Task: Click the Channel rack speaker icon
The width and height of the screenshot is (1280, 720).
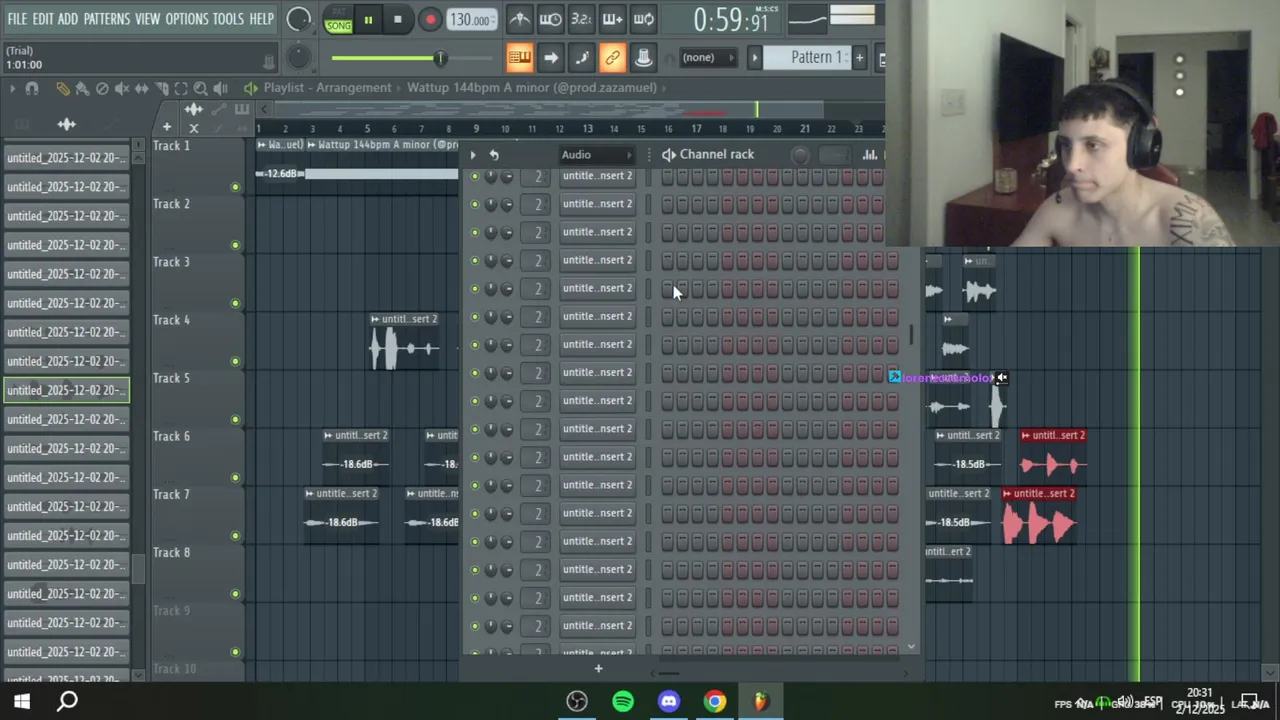Action: pos(668,155)
